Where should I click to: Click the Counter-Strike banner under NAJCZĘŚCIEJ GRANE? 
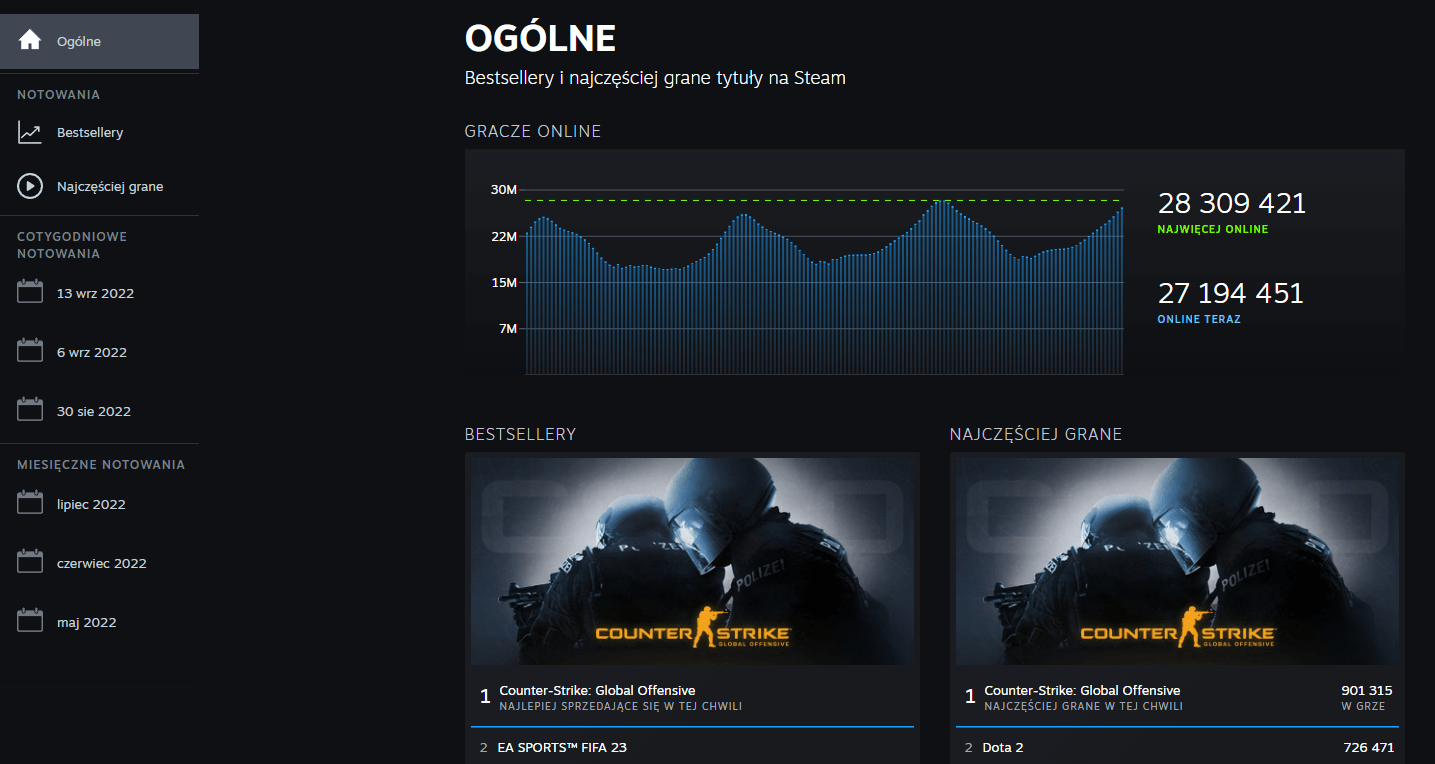pyautogui.click(x=1176, y=560)
